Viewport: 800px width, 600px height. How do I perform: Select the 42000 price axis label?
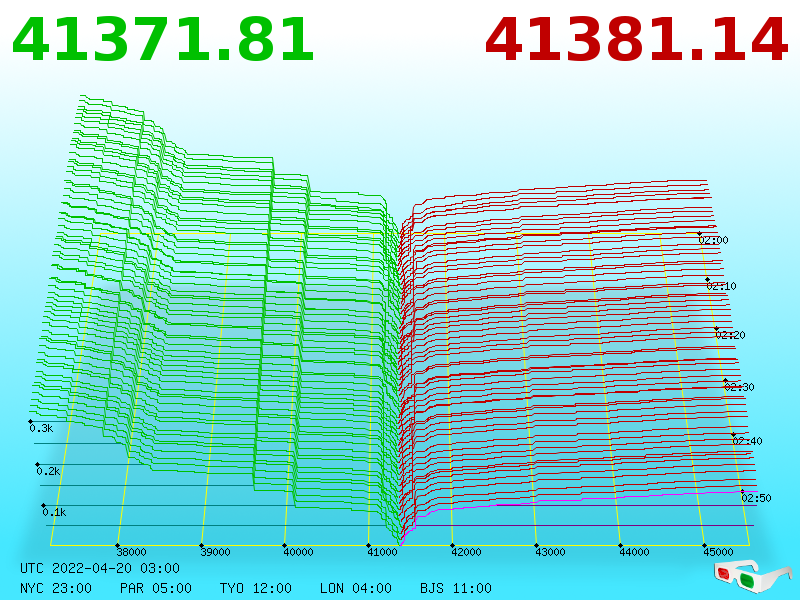(466, 552)
